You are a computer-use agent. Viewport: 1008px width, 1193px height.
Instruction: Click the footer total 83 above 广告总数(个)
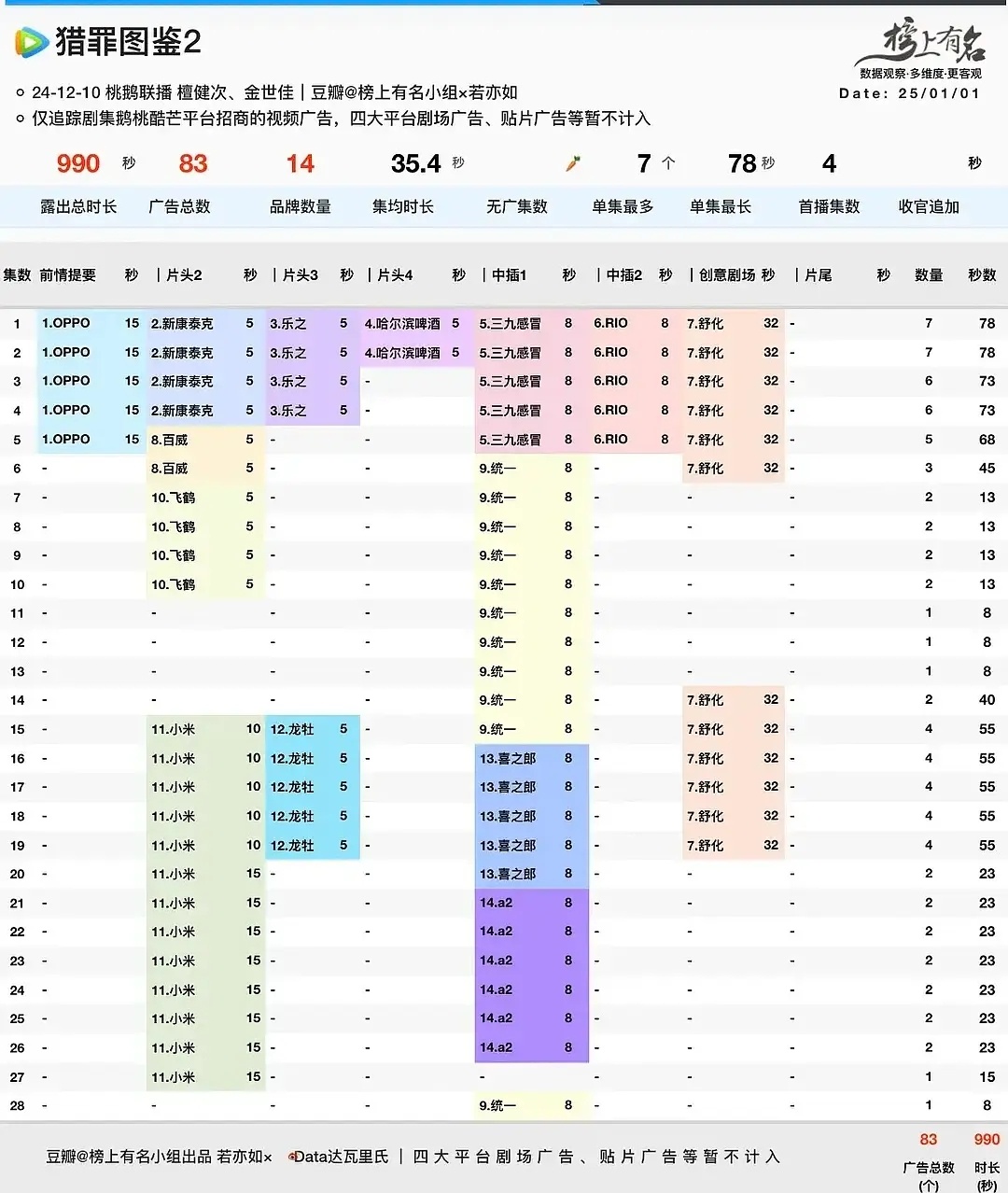pyautogui.click(x=929, y=1139)
